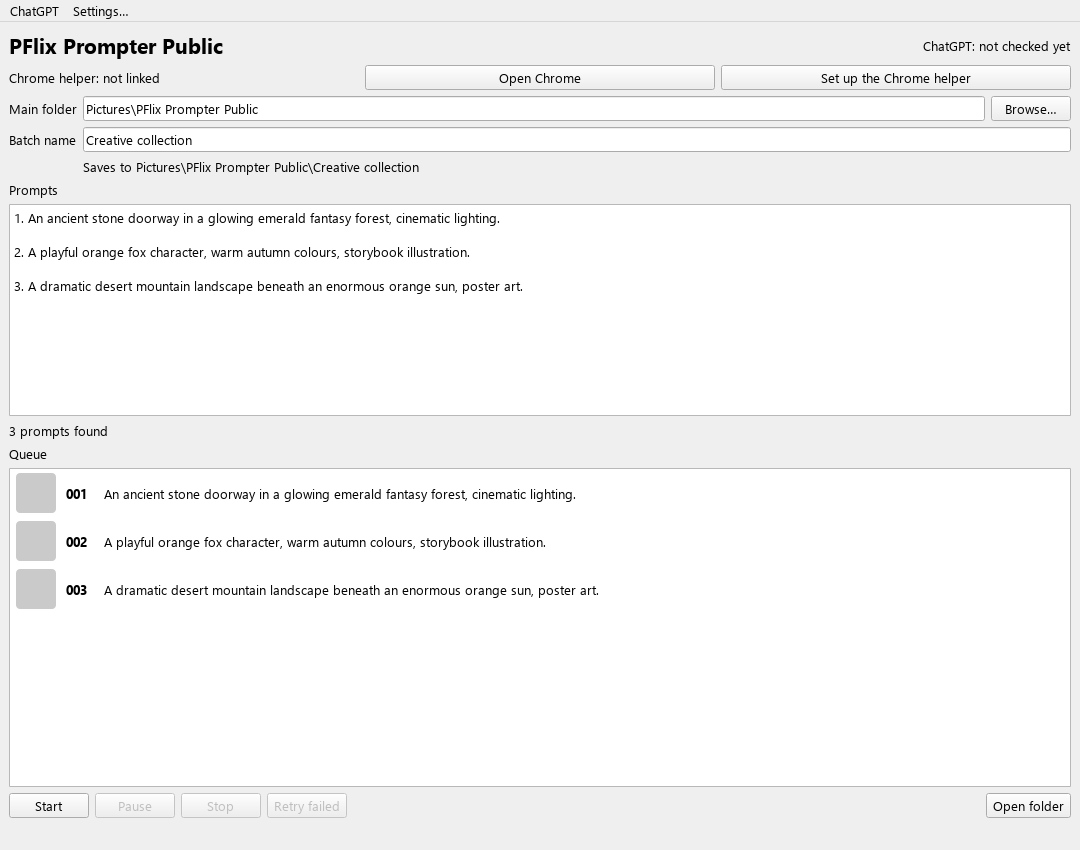This screenshot has width=1080, height=850.
Task: Click the '3 prompts found' status text
Action: (59, 432)
